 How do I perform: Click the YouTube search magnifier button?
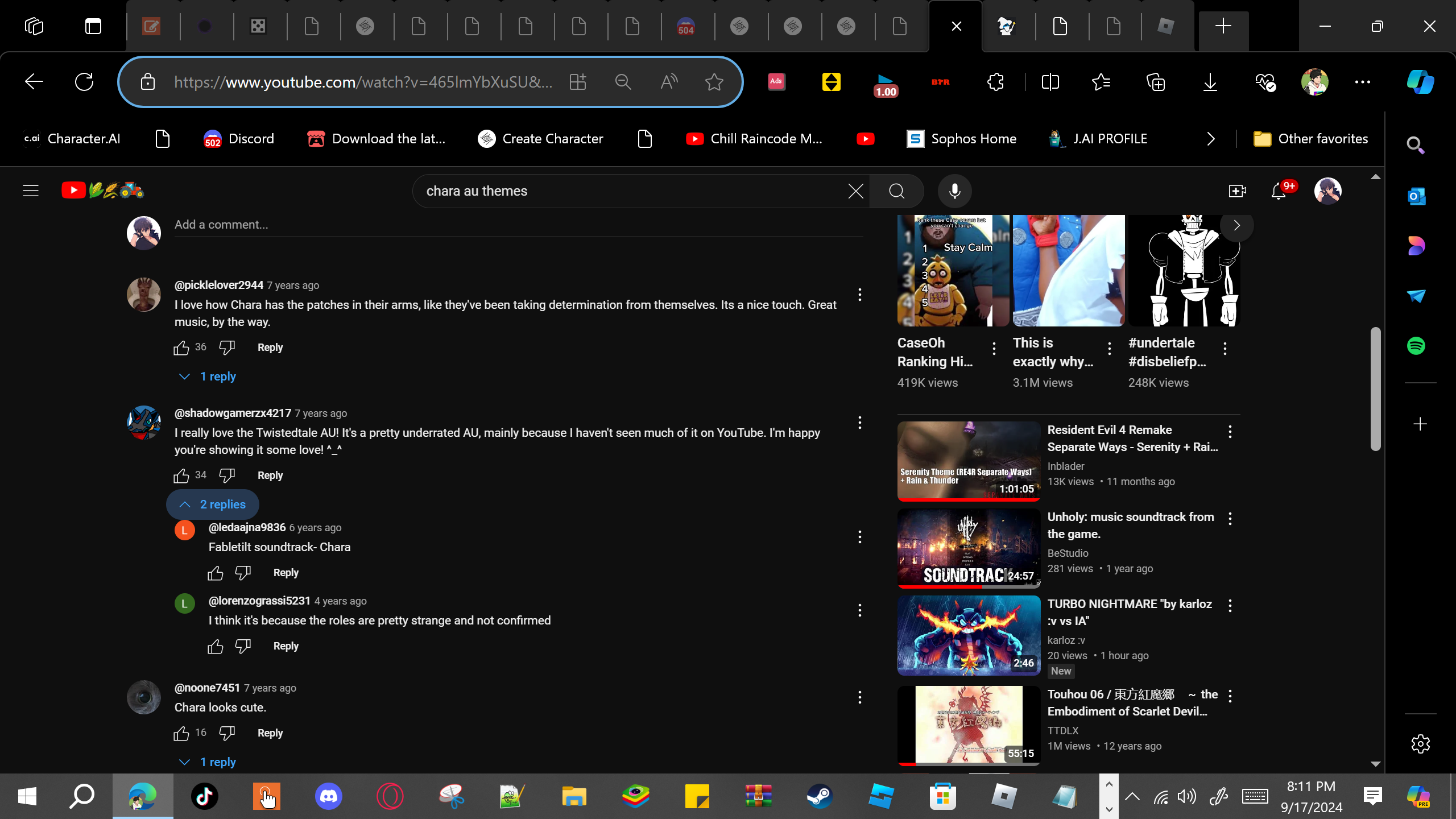tap(896, 191)
